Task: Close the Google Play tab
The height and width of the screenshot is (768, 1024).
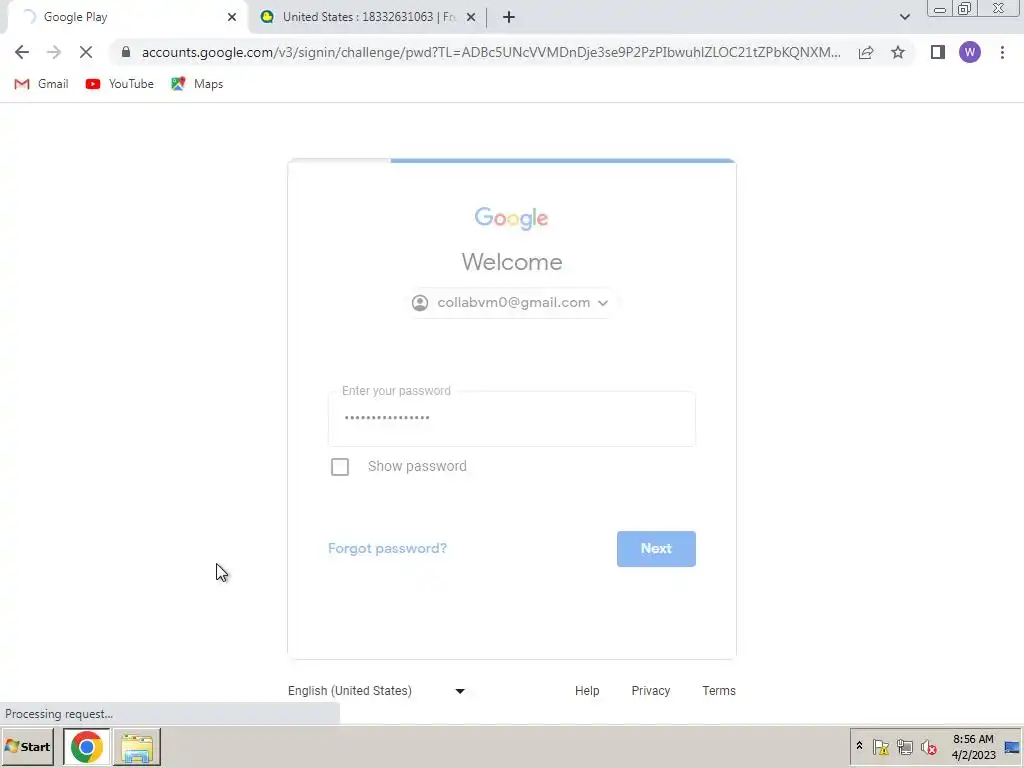Action: 232,17
